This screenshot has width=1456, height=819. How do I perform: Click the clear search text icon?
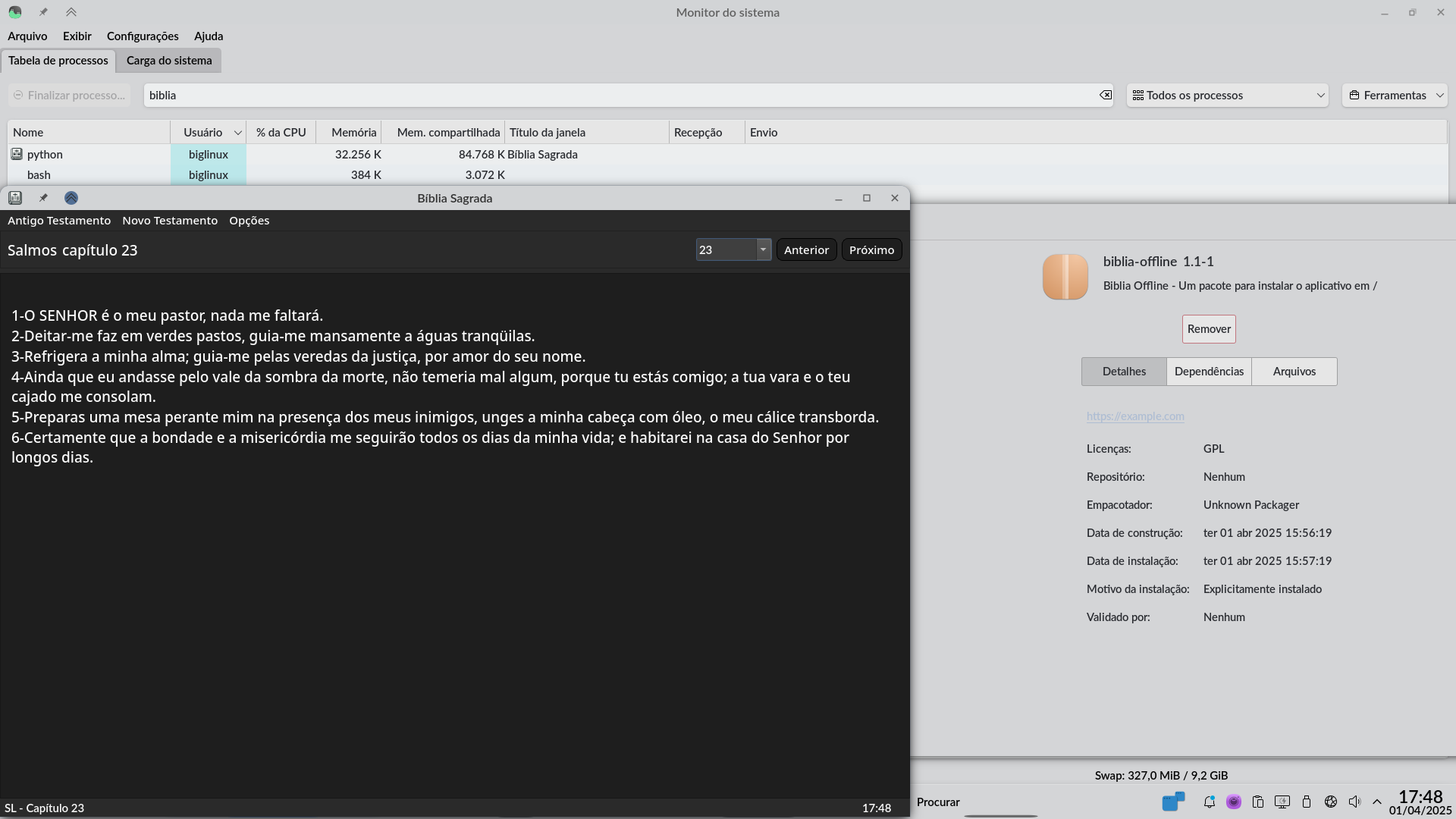1105,95
